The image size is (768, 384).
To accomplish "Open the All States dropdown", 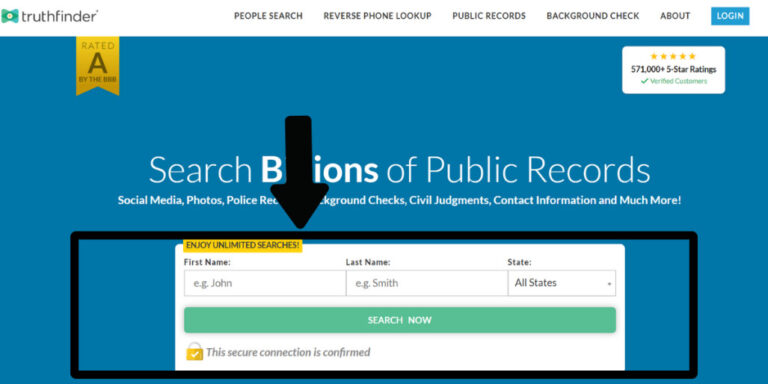I will pos(562,283).
